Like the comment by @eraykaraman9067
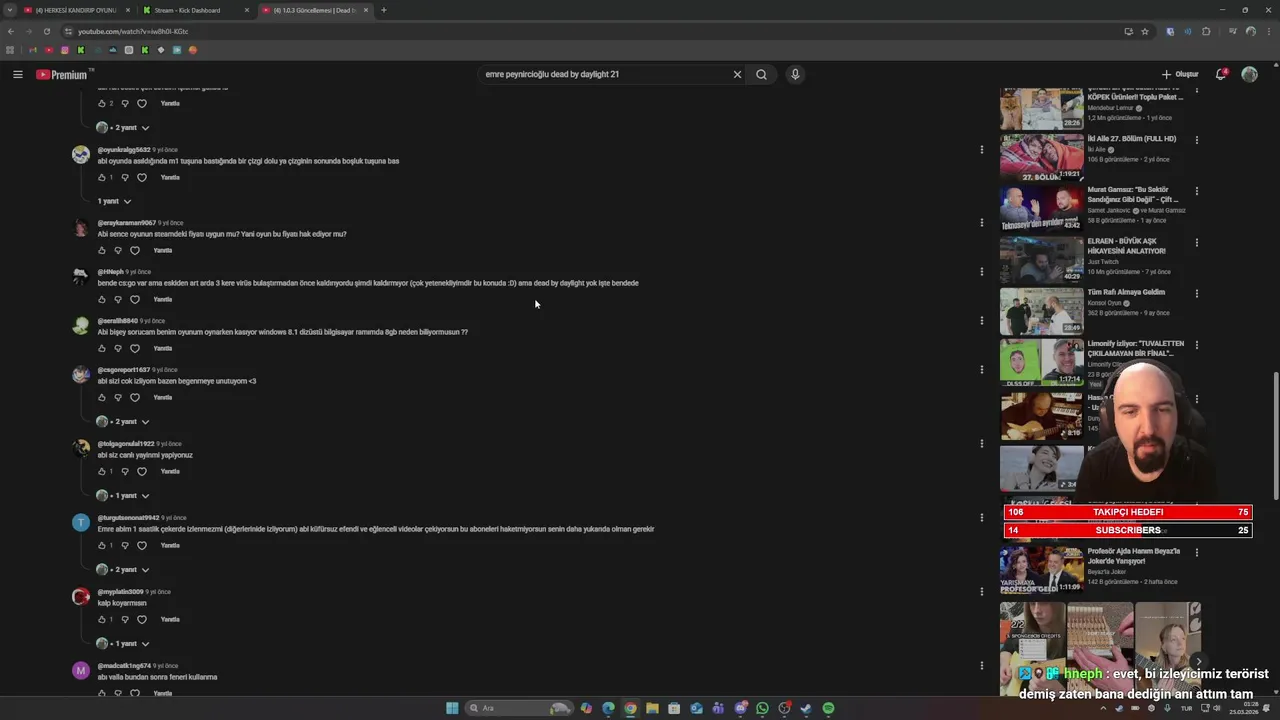Screen dimensions: 1280x720 [101, 250]
